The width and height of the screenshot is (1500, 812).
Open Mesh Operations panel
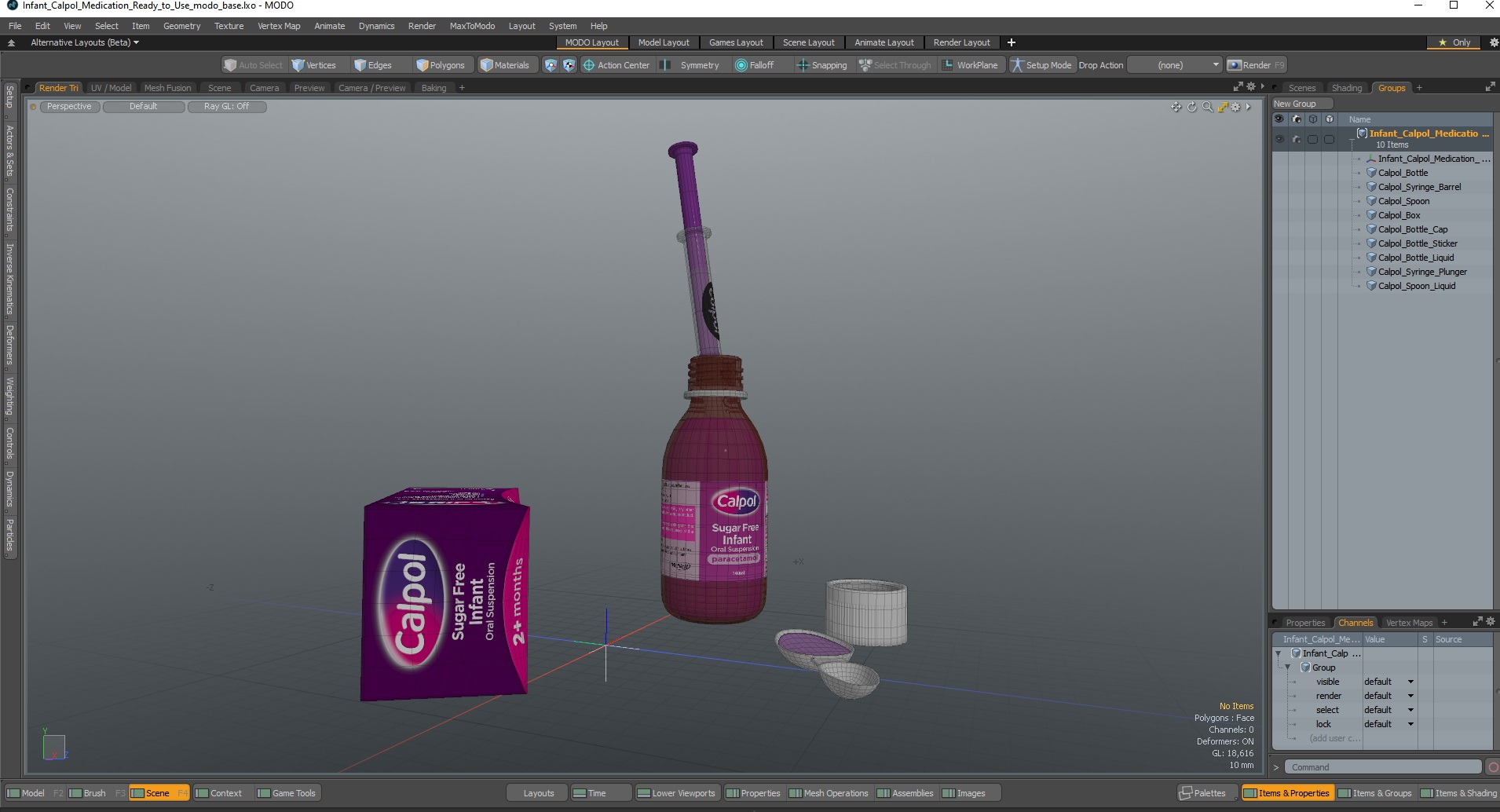tap(829, 793)
